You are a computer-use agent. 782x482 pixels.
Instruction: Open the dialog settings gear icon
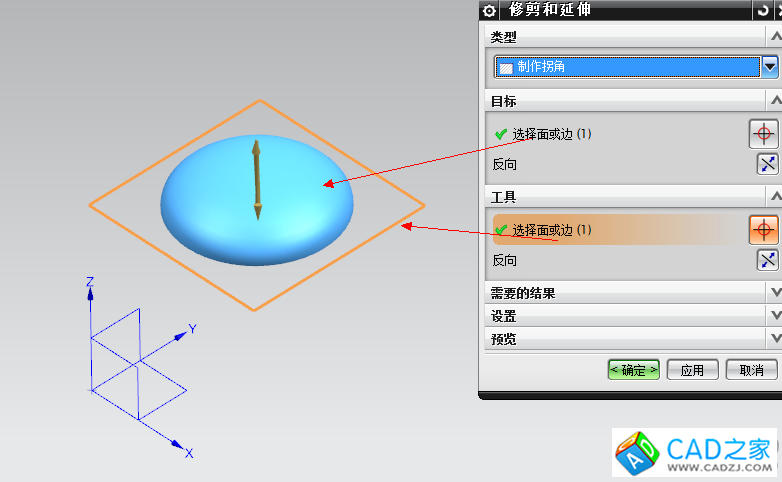[489, 10]
